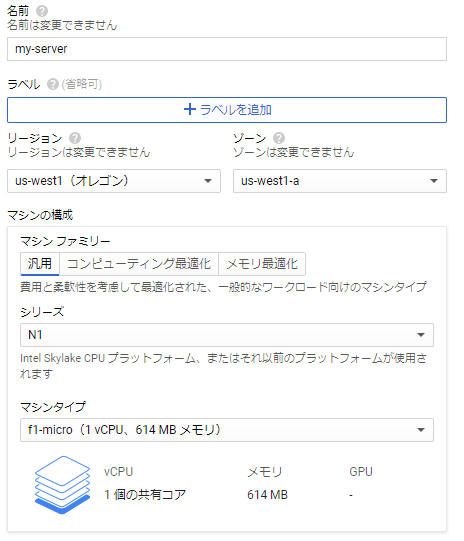The height and width of the screenshot is (541, 464).
Task: Open the ゾーン dropdown us-west1-a
Action: click(x=340, y=181)
